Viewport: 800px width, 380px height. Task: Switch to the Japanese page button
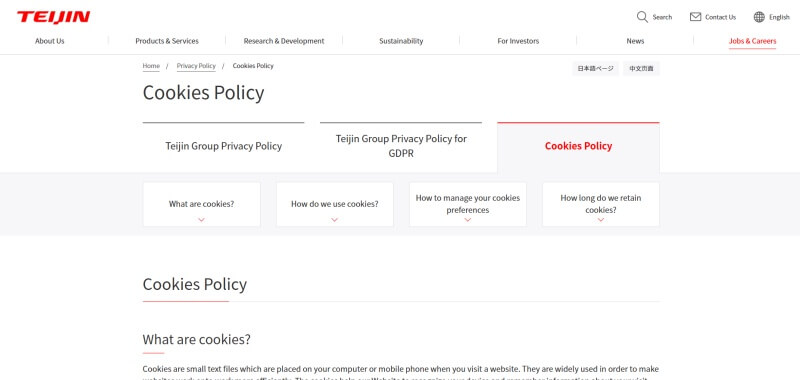coord(595,68)
